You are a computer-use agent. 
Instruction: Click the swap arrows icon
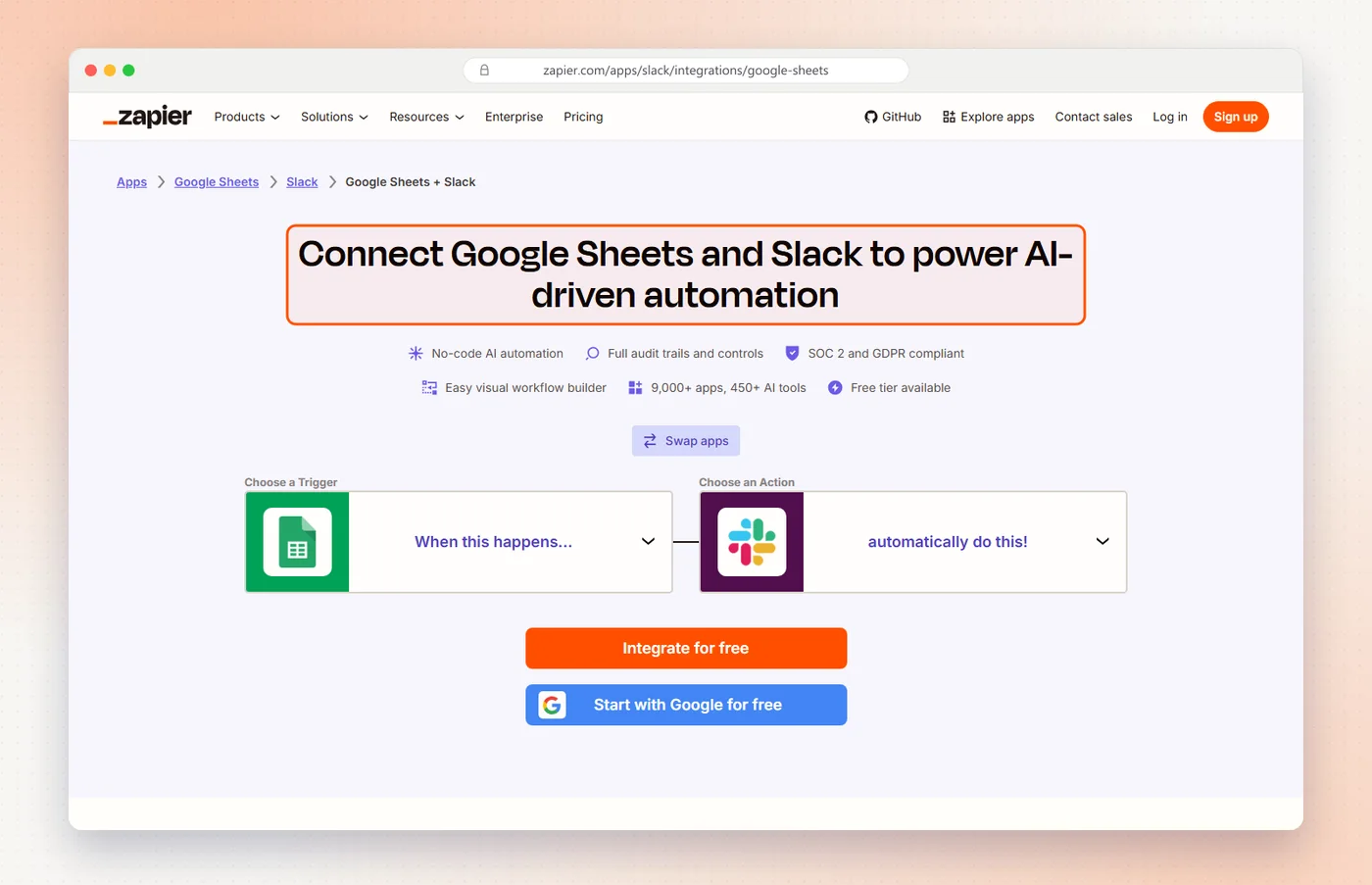click(650, 441)
